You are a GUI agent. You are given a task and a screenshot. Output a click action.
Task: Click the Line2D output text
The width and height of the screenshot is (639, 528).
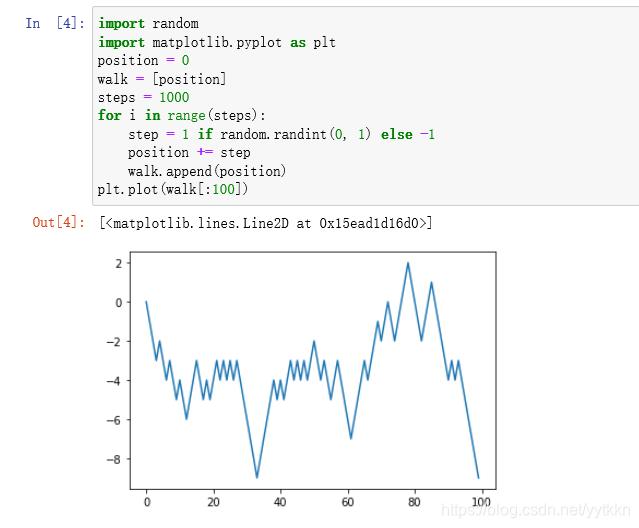click(x=266, y=223)
